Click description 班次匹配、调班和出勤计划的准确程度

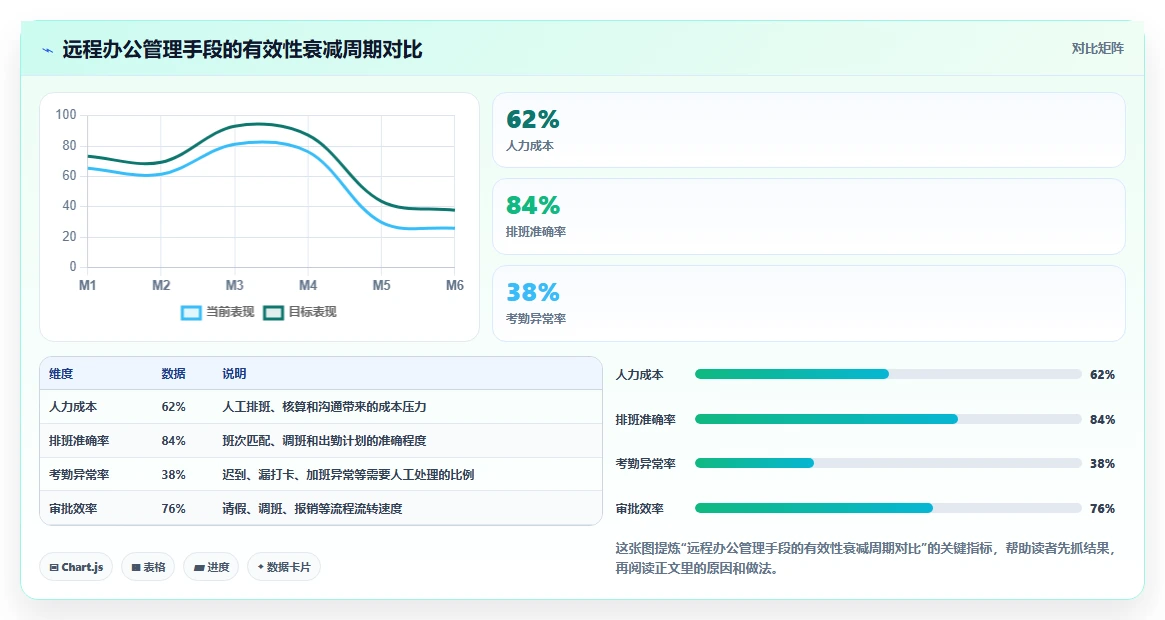[x=324, y=441]
